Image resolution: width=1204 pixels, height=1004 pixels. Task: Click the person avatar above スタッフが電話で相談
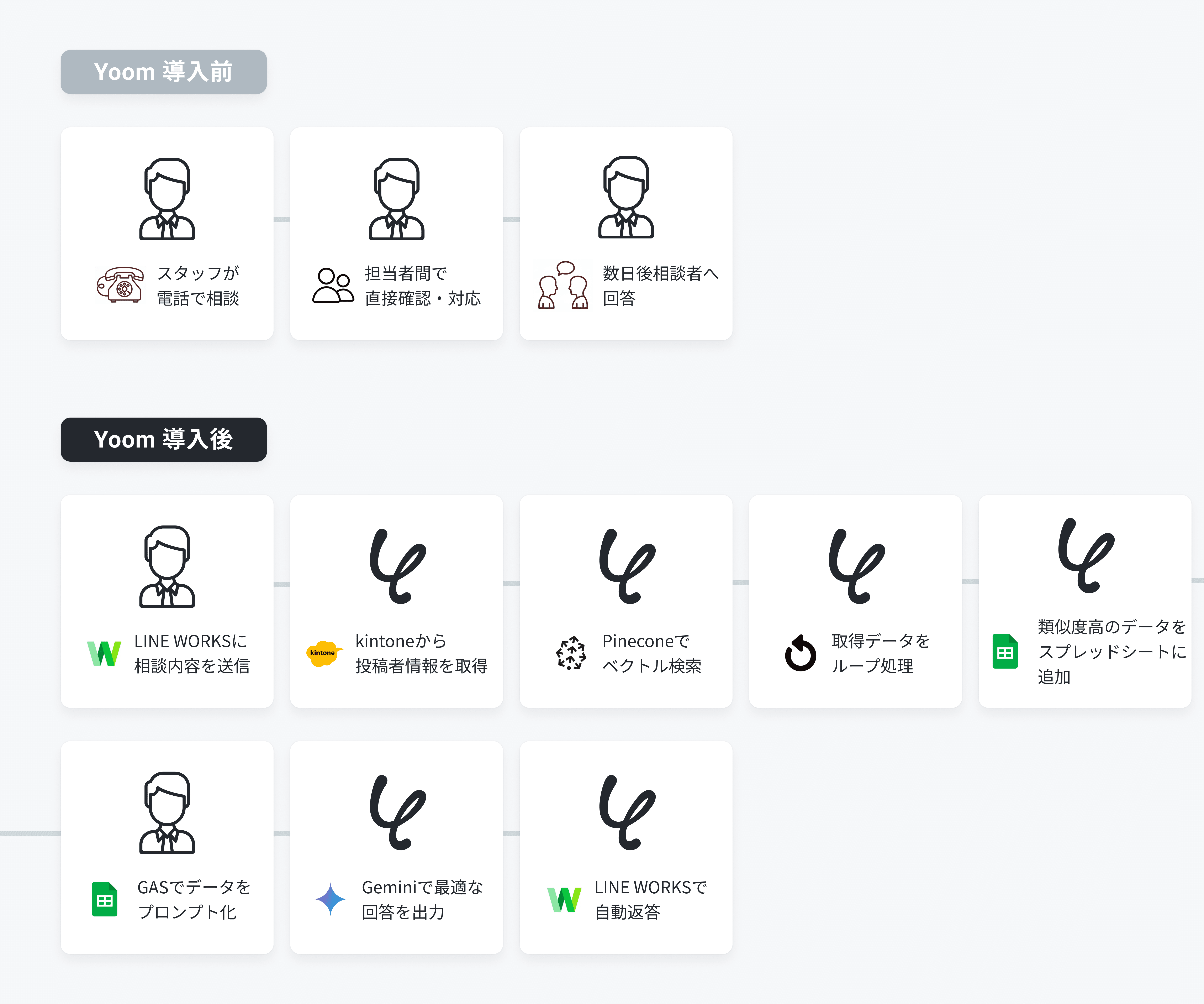point(167,199)
